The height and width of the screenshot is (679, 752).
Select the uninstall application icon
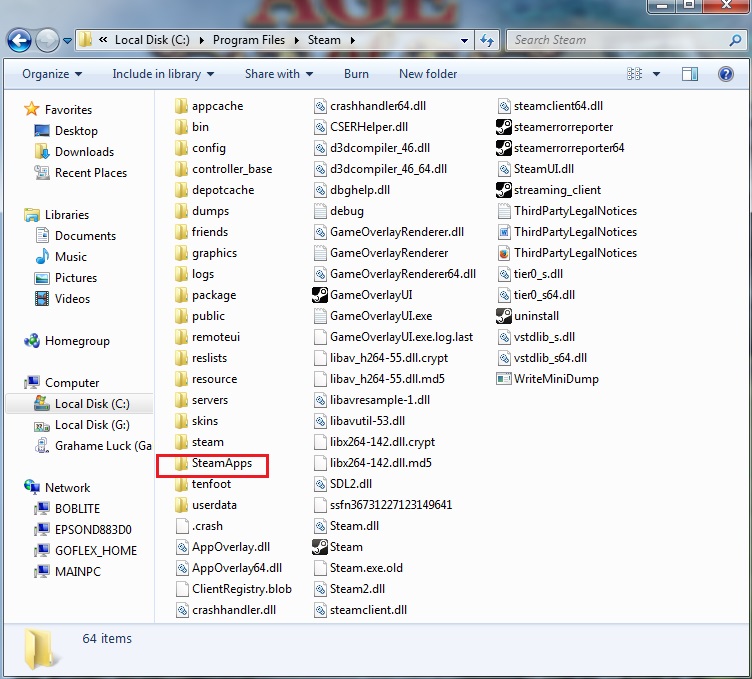tap(504, 316)
